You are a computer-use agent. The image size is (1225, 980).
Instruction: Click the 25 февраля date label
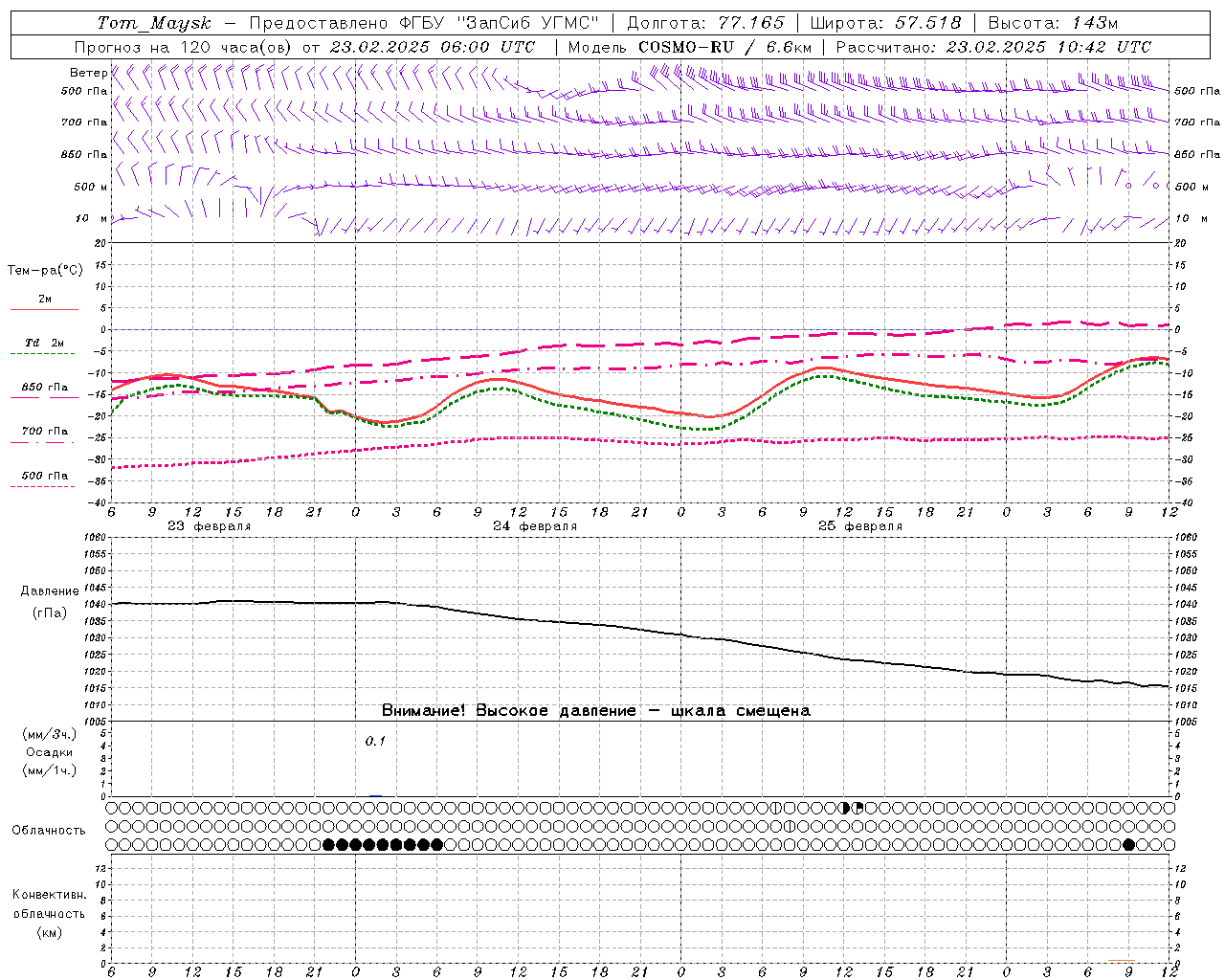tap(859, 526)
